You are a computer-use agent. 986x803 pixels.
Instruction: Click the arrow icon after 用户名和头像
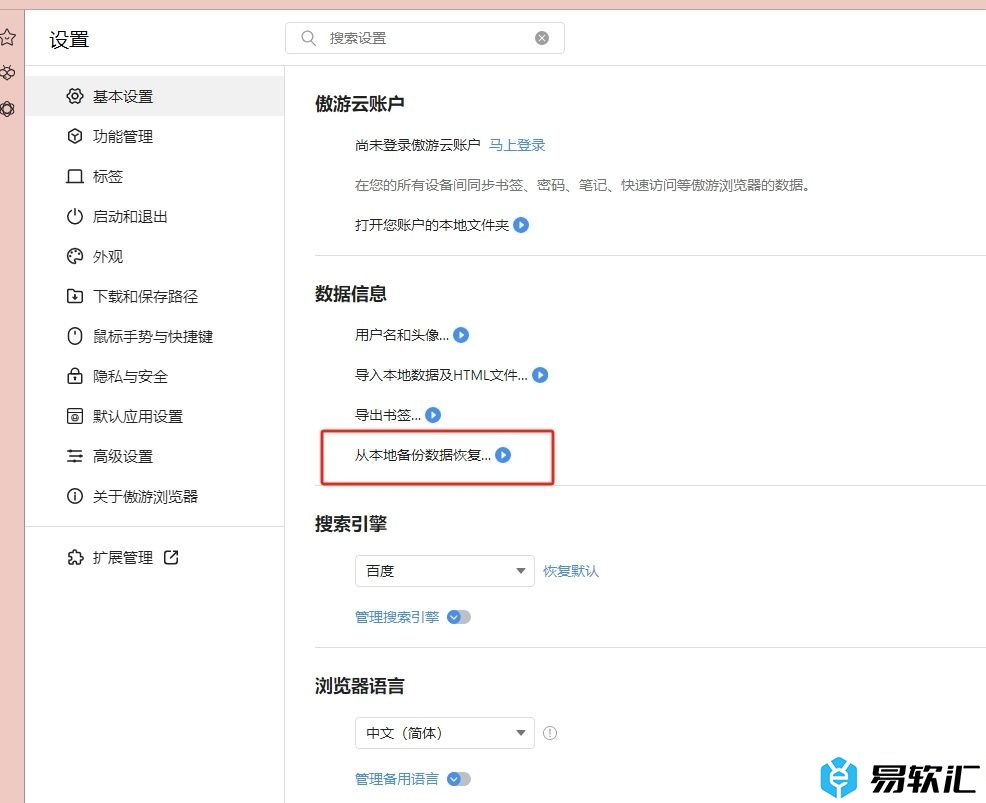461,335
